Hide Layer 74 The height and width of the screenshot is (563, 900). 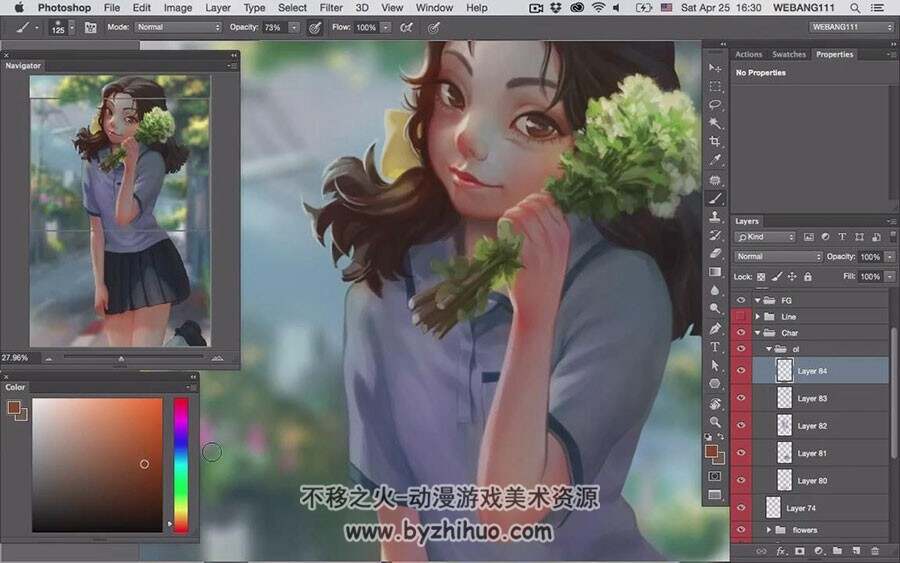point(741,507)
